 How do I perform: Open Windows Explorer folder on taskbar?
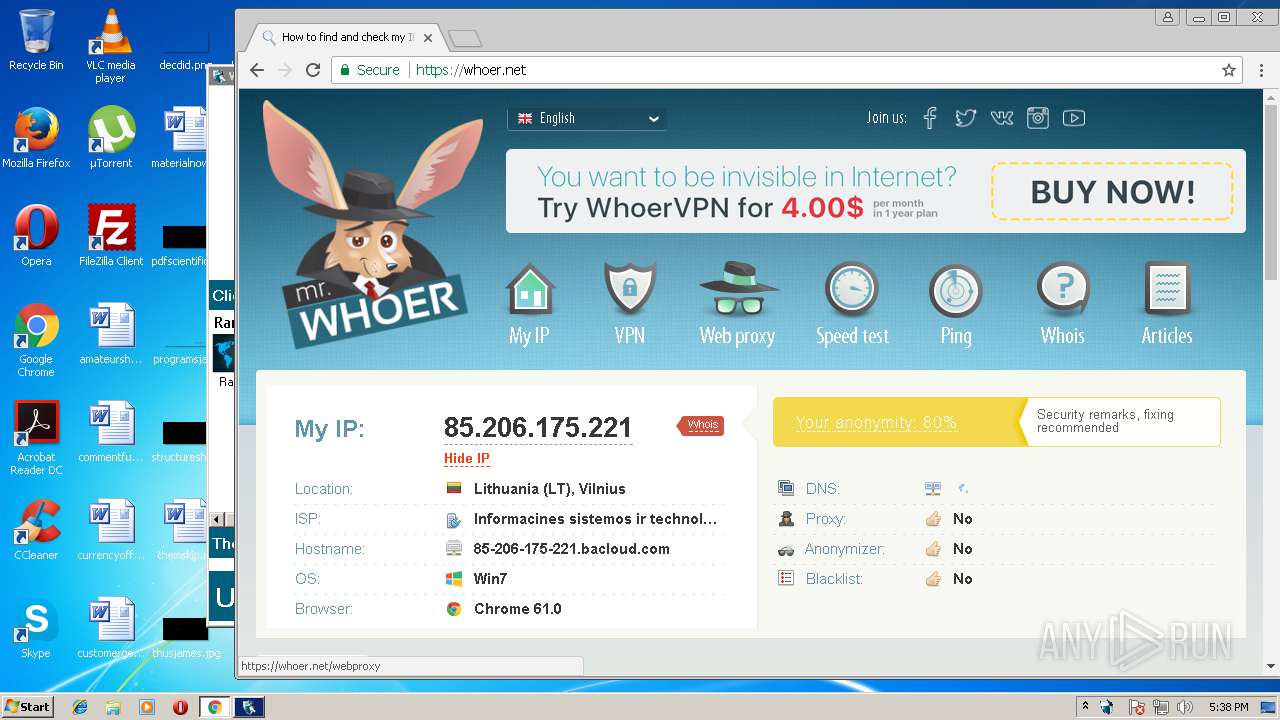click(x=113, y=707)
